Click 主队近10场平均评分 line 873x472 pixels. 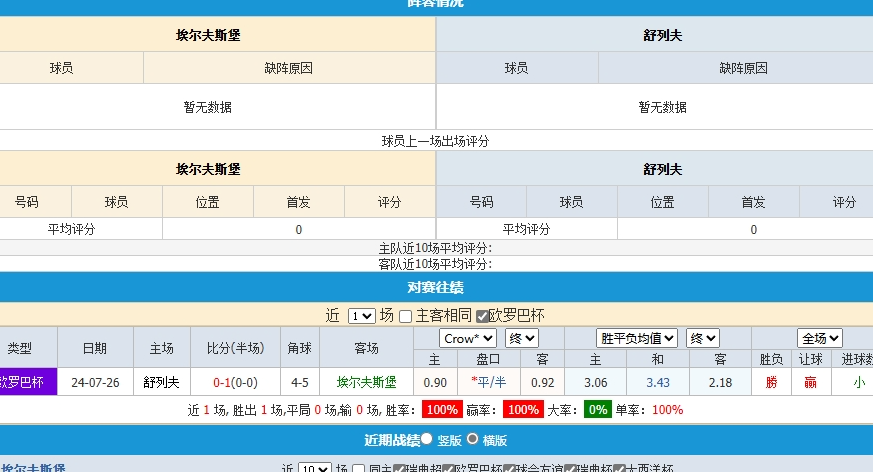point(435,248)
